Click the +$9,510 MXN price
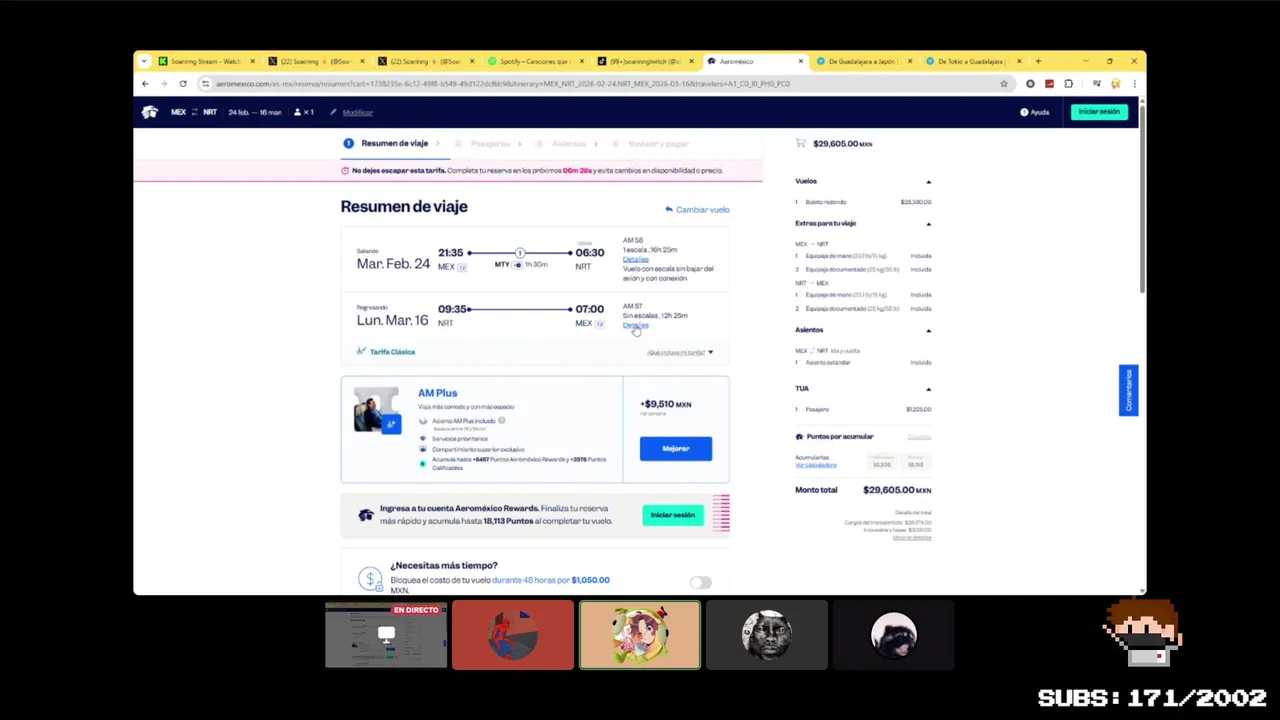The image size is (1280, 720). coord(665,404)
